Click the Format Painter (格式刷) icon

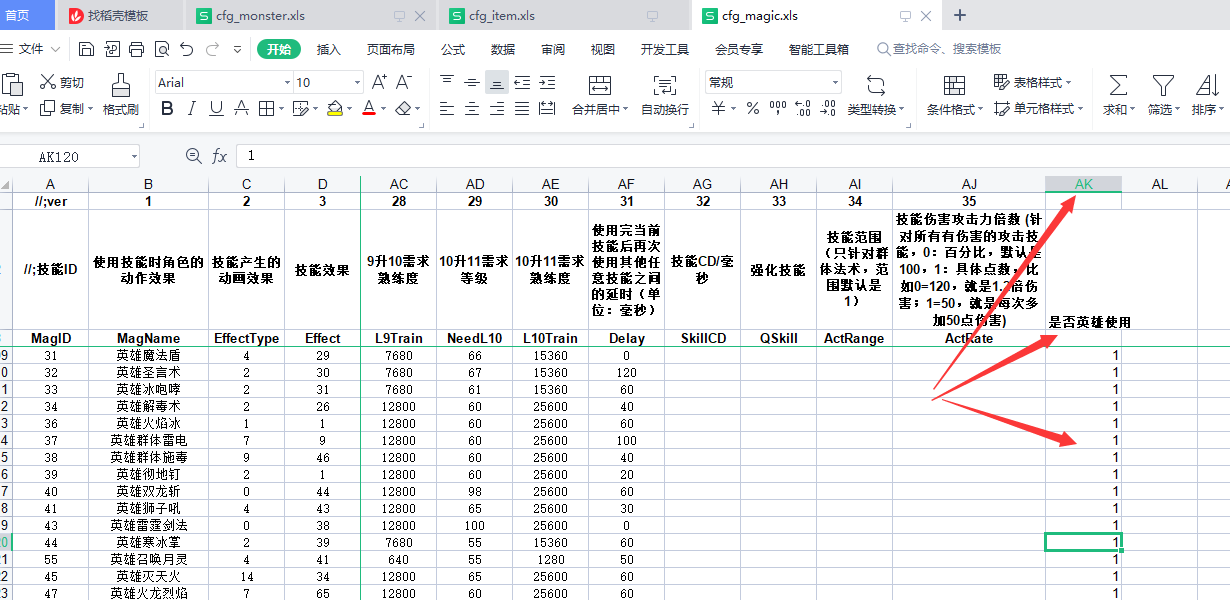120,86
